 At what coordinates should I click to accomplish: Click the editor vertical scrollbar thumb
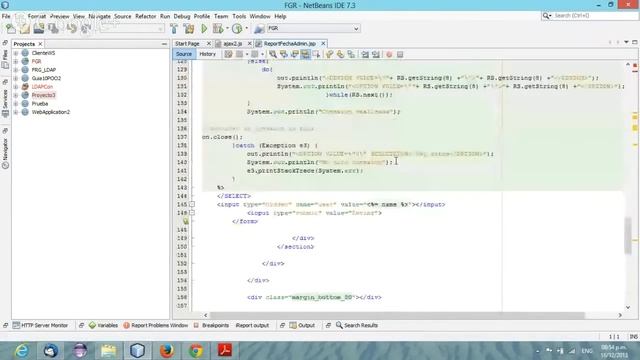pyautogui.click(x=628, y=236)
